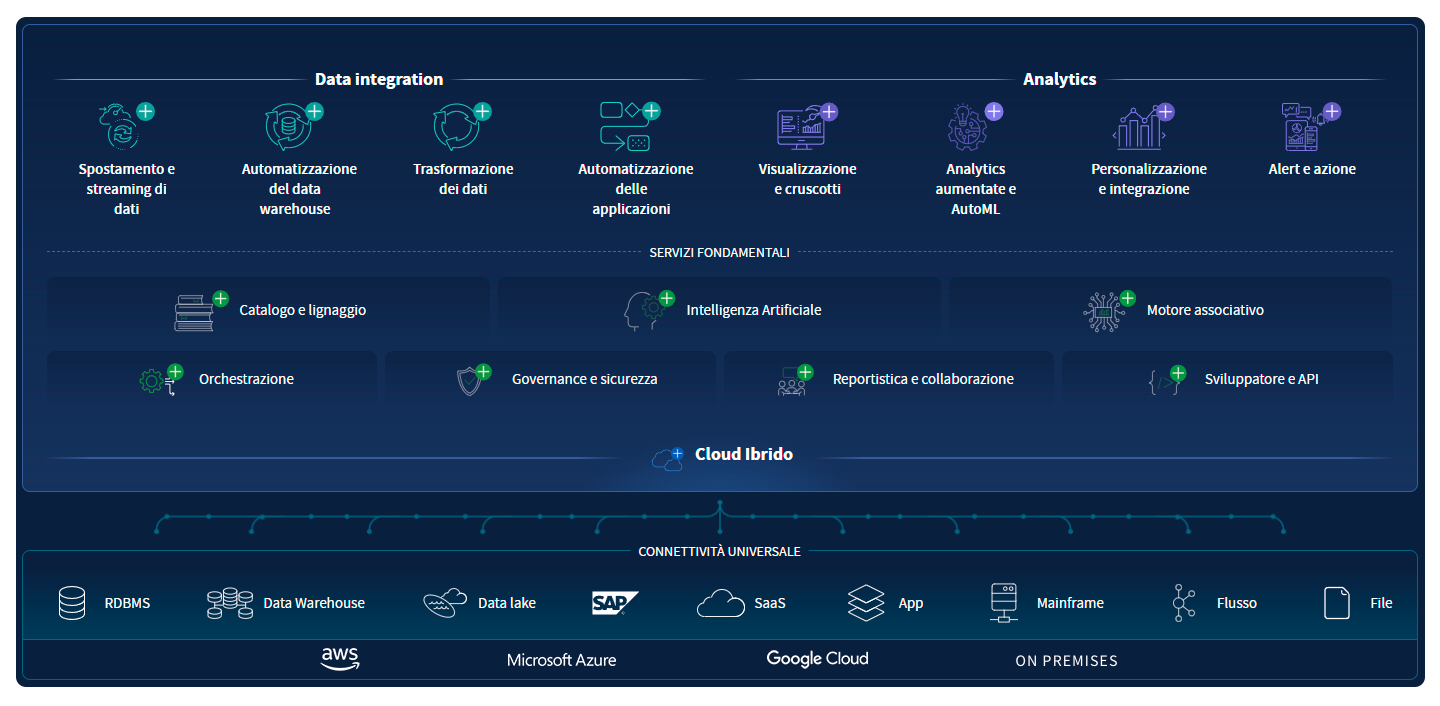This screenshot has width=1440, height=706.
Task: Expand plus badge on Visualizzazione e cruscotti
Action: point(829,111)
